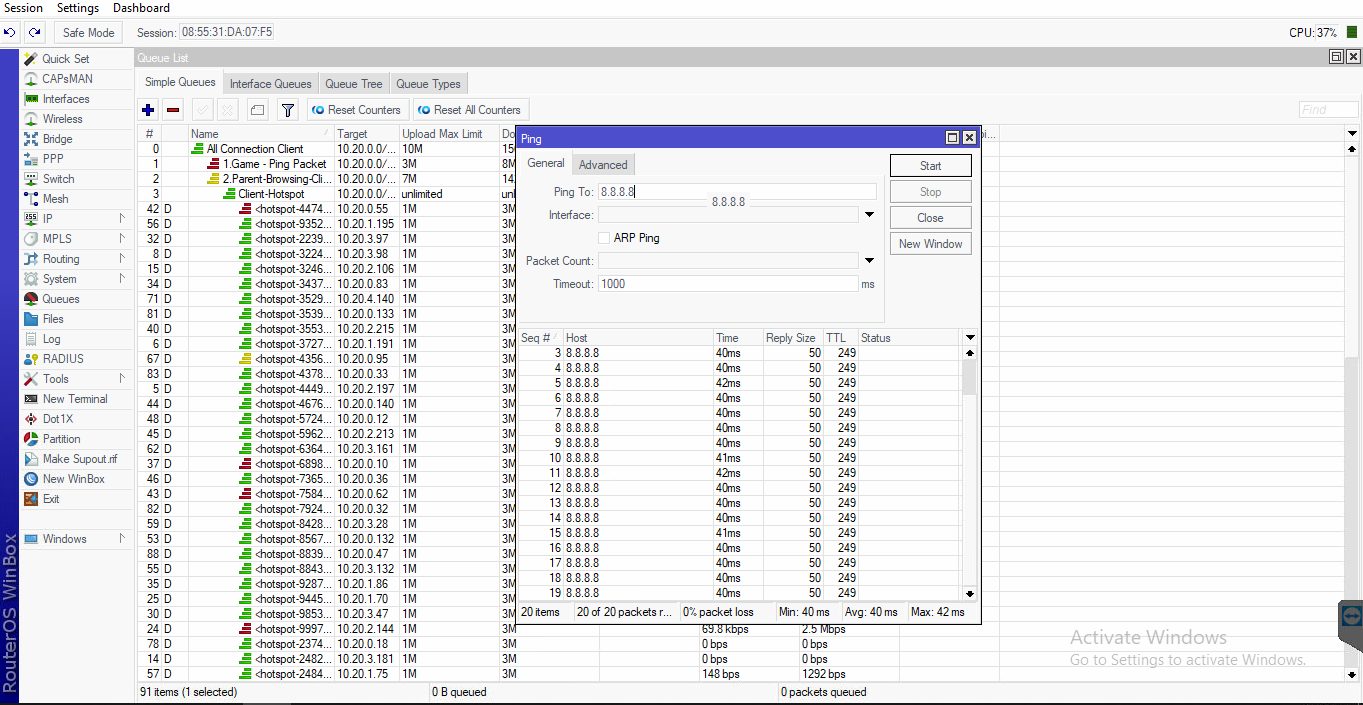Click the Ping To address field
Screen dimensions: 1363x705
coord(737,192)
